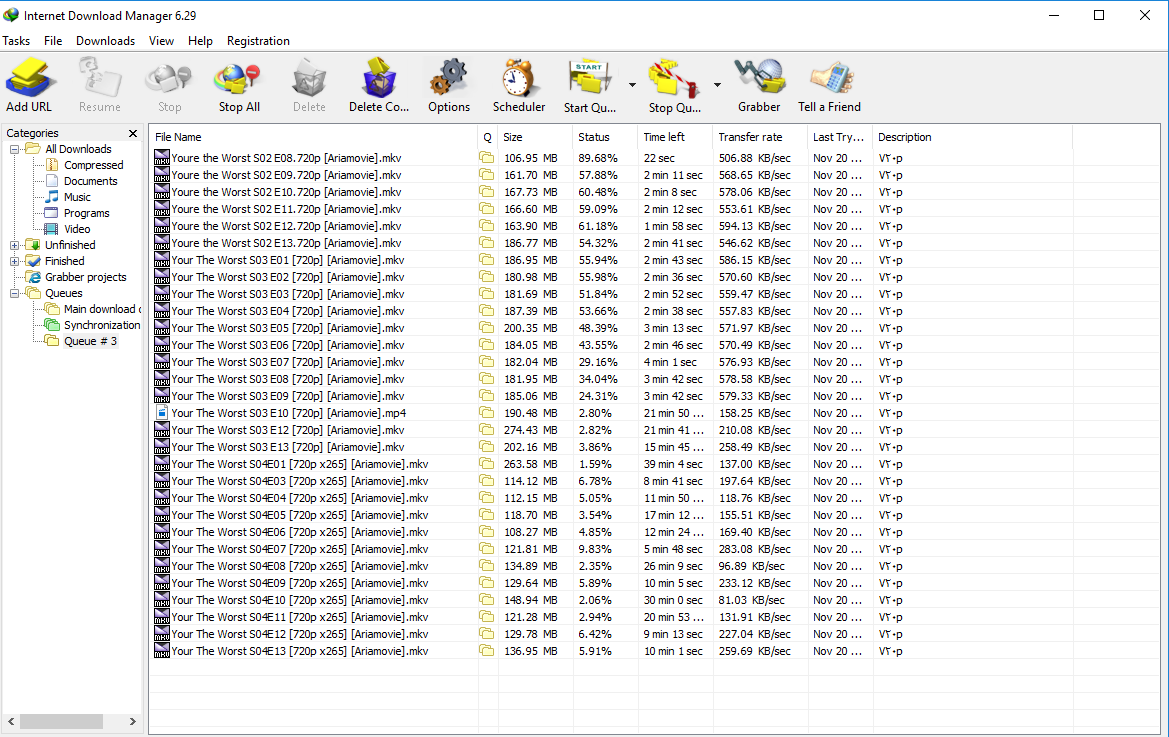
Task: Click the 81.03 KB/sec transfer rate
Action: 752,600
